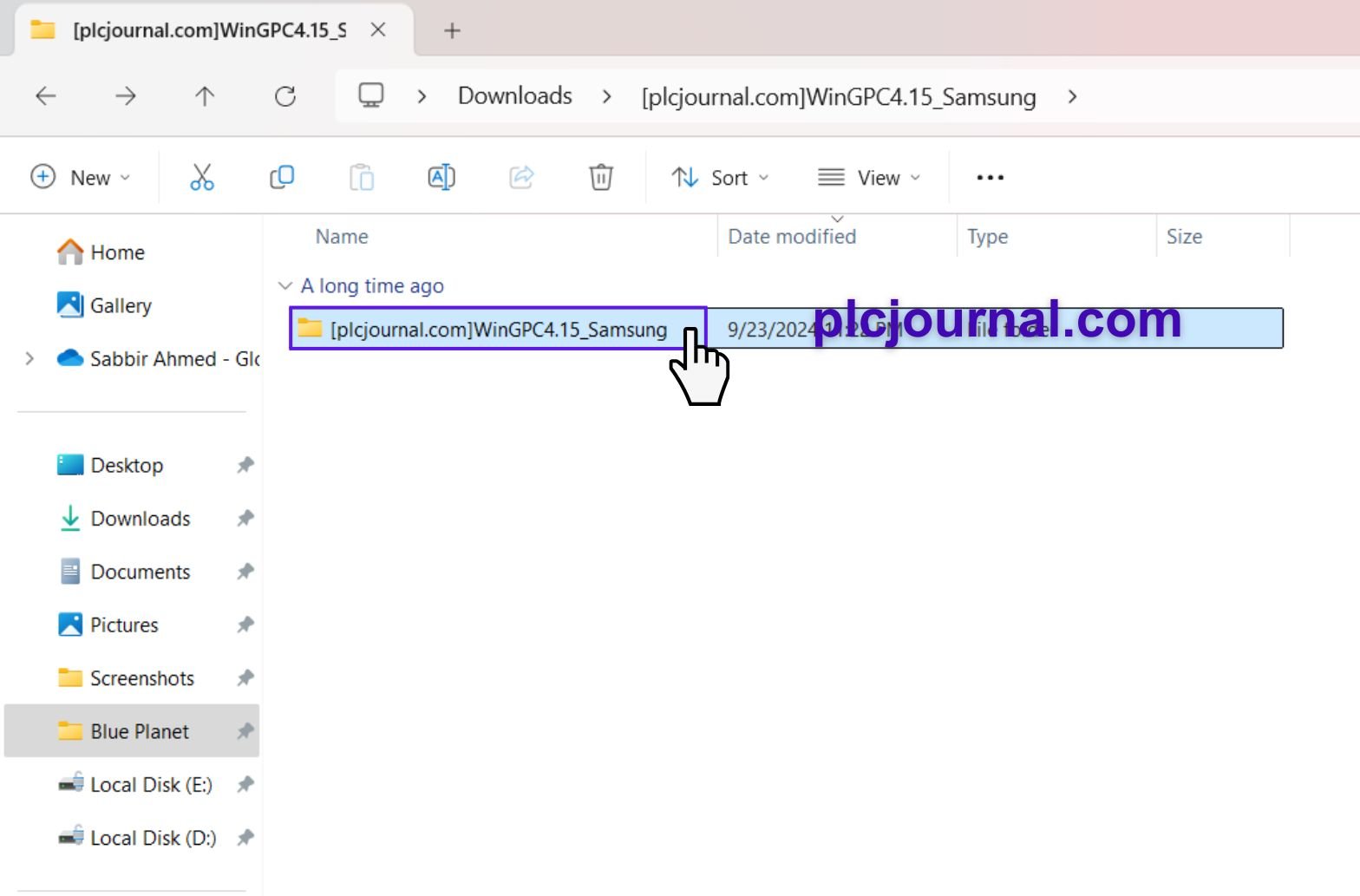1360x896 pixels.
Task: Open Local Disk (D:) in sidebar
Action: pos(137,838)
